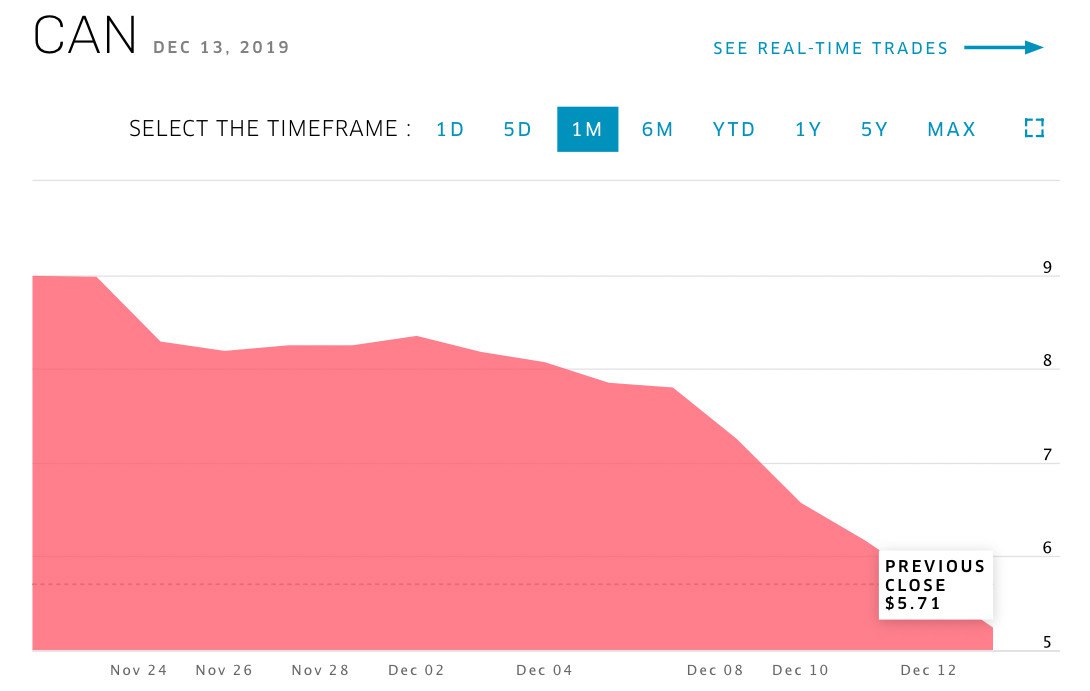1090x691 pixels.
Task: Select the 5Y timeframe
Action: tap(875, 129)
